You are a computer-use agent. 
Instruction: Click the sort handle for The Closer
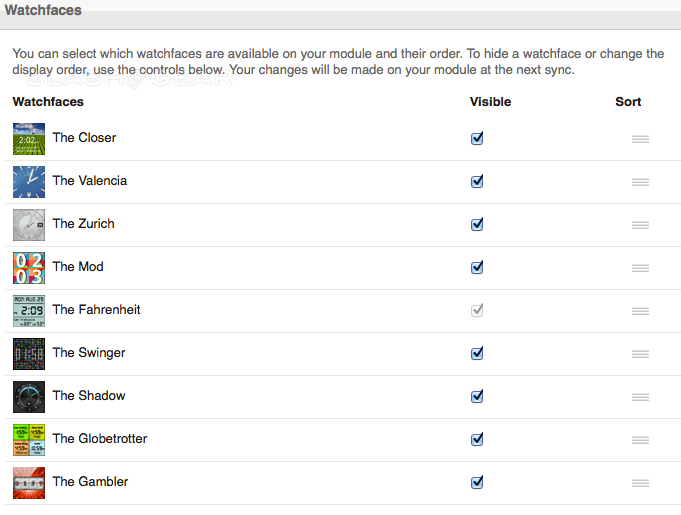(x=640, y=139)
